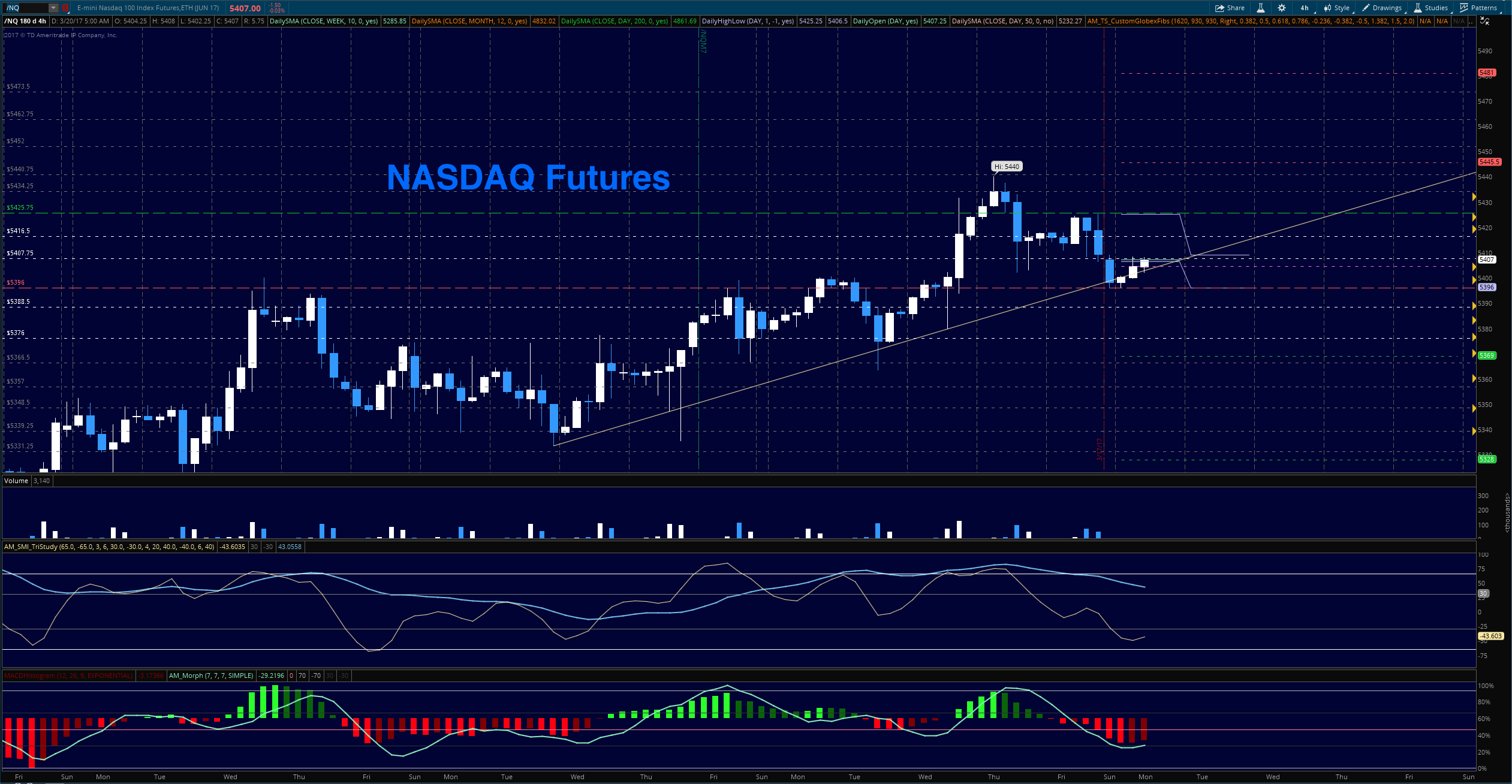Select the DailyOpen study label
This screenshot has height=784, width=1512.
click(x=885, y=21)
